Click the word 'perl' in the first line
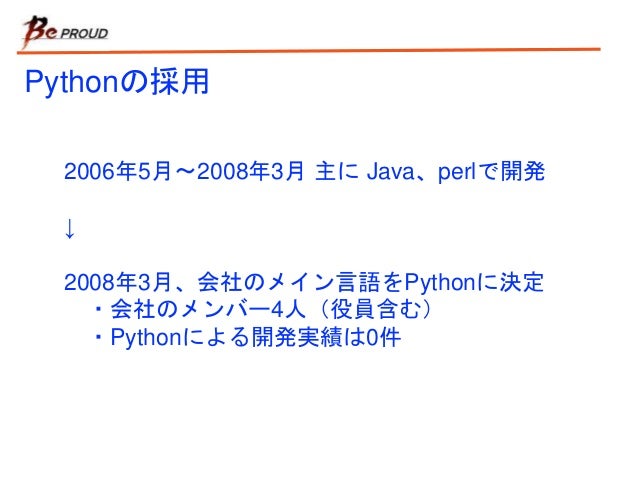Screen dimensions: 638x479 pyautogui.click(x=457, y=172)
